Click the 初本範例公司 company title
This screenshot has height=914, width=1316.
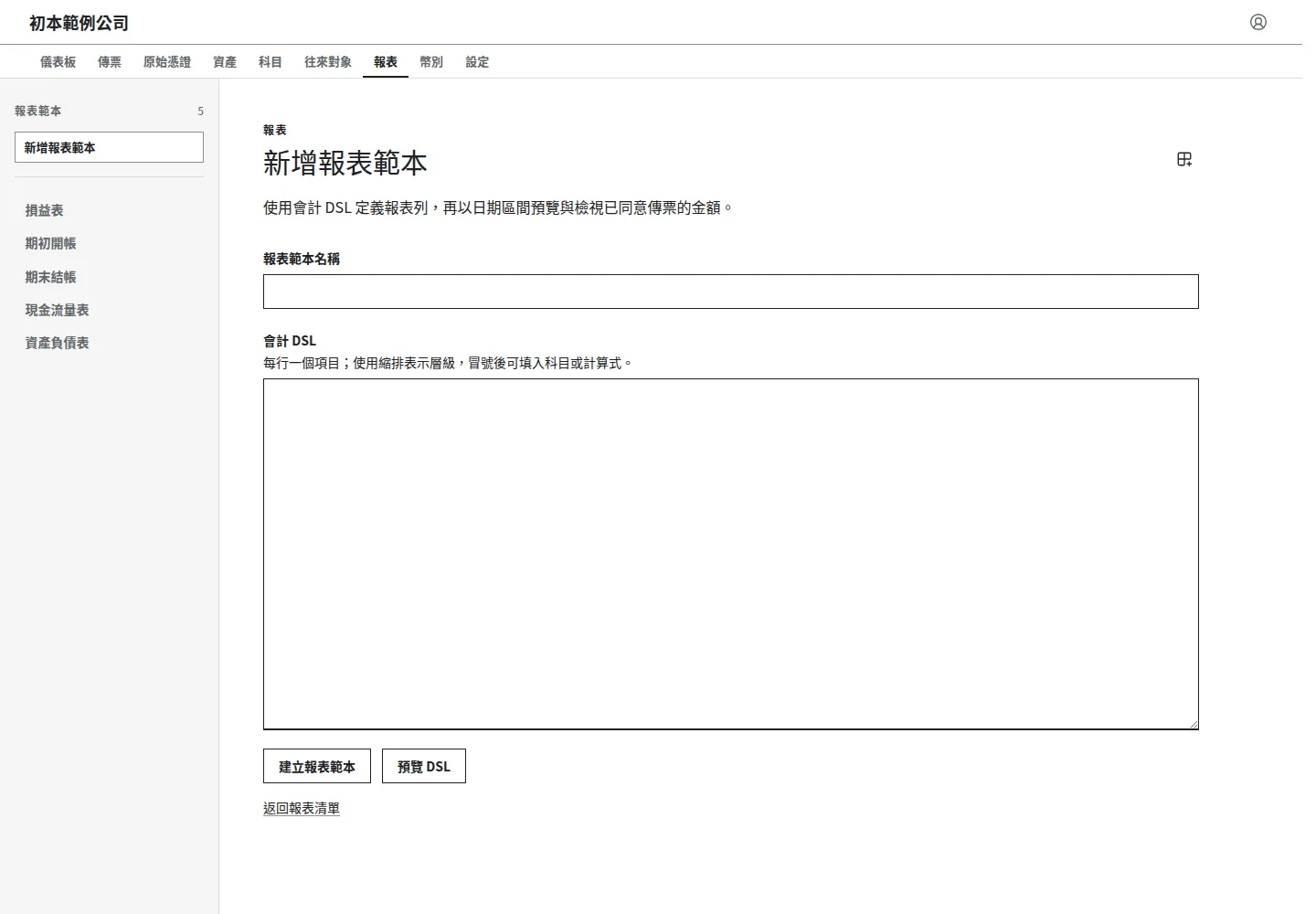pos(79,23)
